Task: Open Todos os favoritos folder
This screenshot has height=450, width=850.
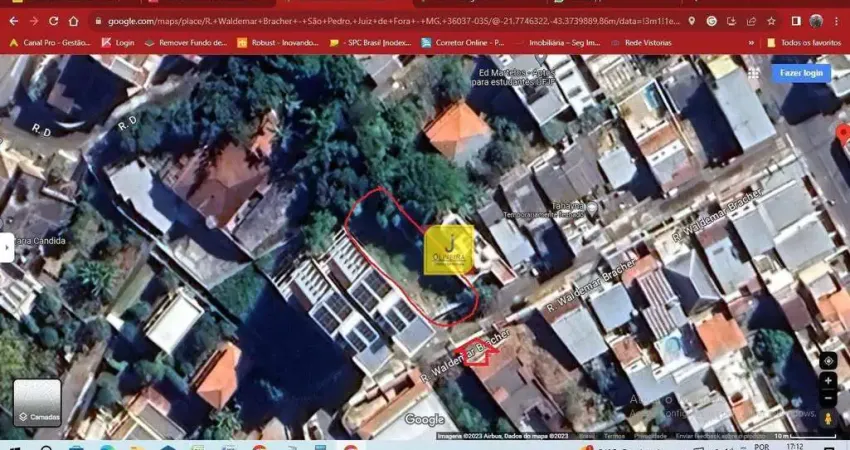Action: [804, 42]
